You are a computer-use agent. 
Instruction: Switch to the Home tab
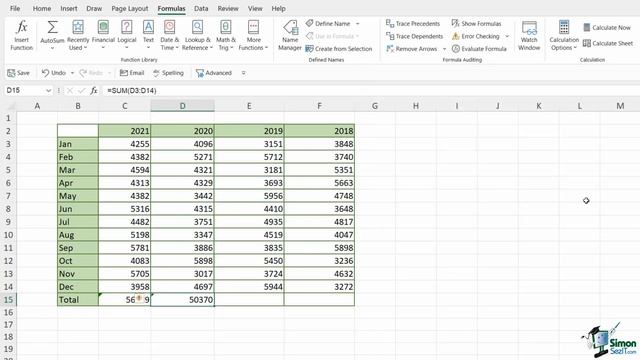point(42,9)
